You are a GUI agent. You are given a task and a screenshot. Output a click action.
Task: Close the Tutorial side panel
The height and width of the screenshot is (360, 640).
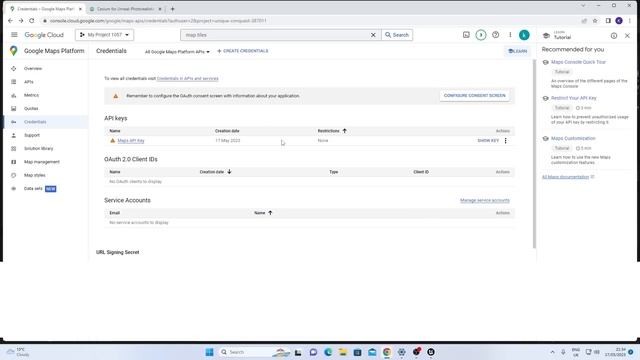tap(627, 36)
